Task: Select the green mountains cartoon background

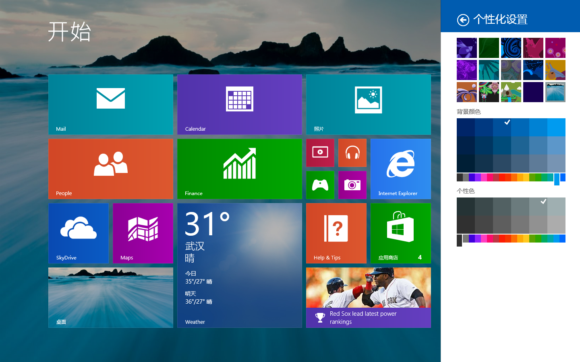Action: pyautogui.click(x=511, y=92)
